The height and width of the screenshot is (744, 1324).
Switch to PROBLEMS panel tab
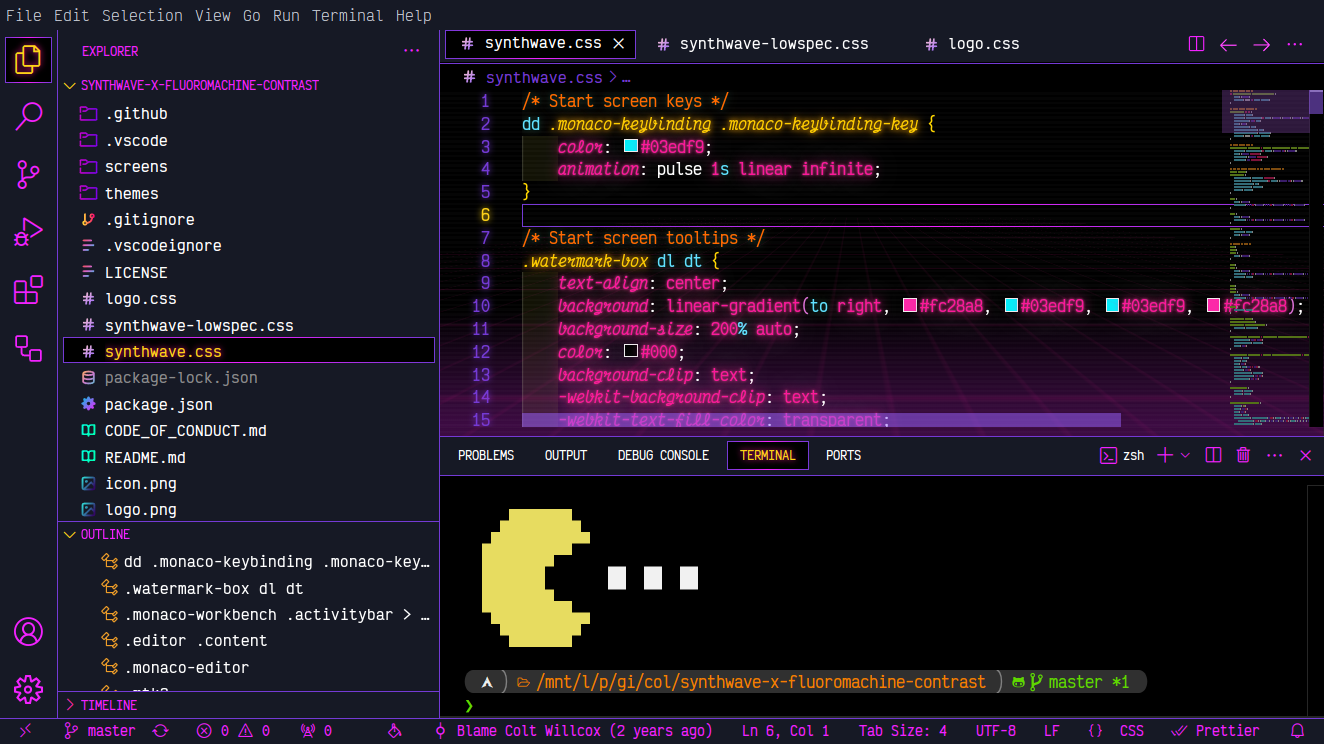pos(486,455)
